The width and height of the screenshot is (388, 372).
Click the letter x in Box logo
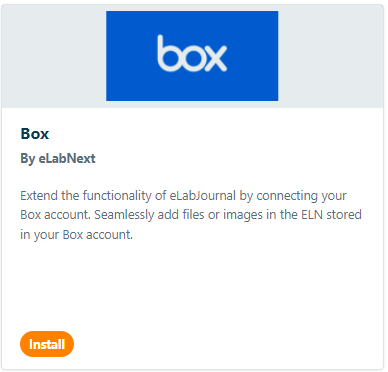(x=214, y=58)
